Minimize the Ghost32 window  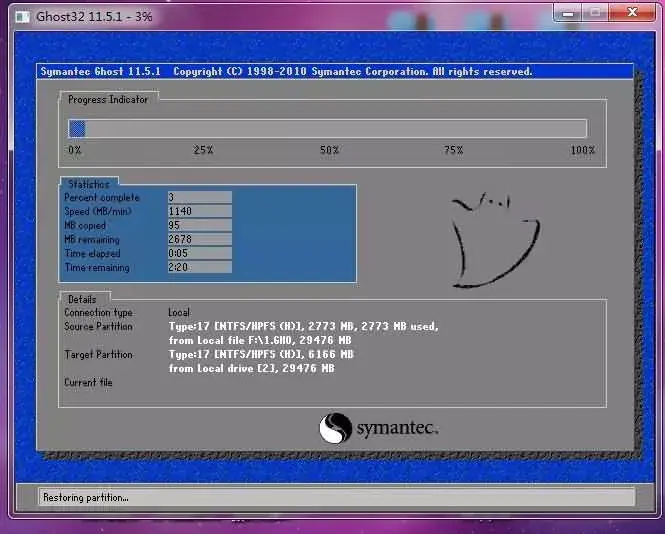point(568,13)
